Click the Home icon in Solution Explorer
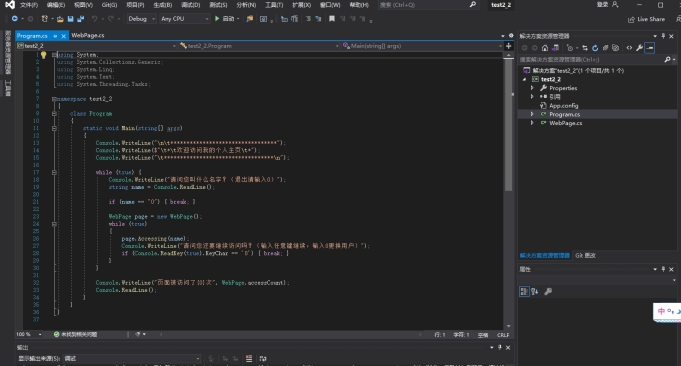The width and height of the screenshot is (681, 366). 545,48
